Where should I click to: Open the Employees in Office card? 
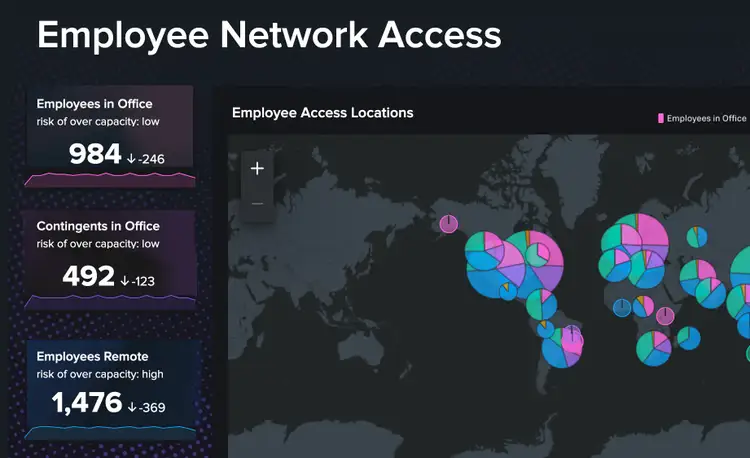tap(110, 136)
